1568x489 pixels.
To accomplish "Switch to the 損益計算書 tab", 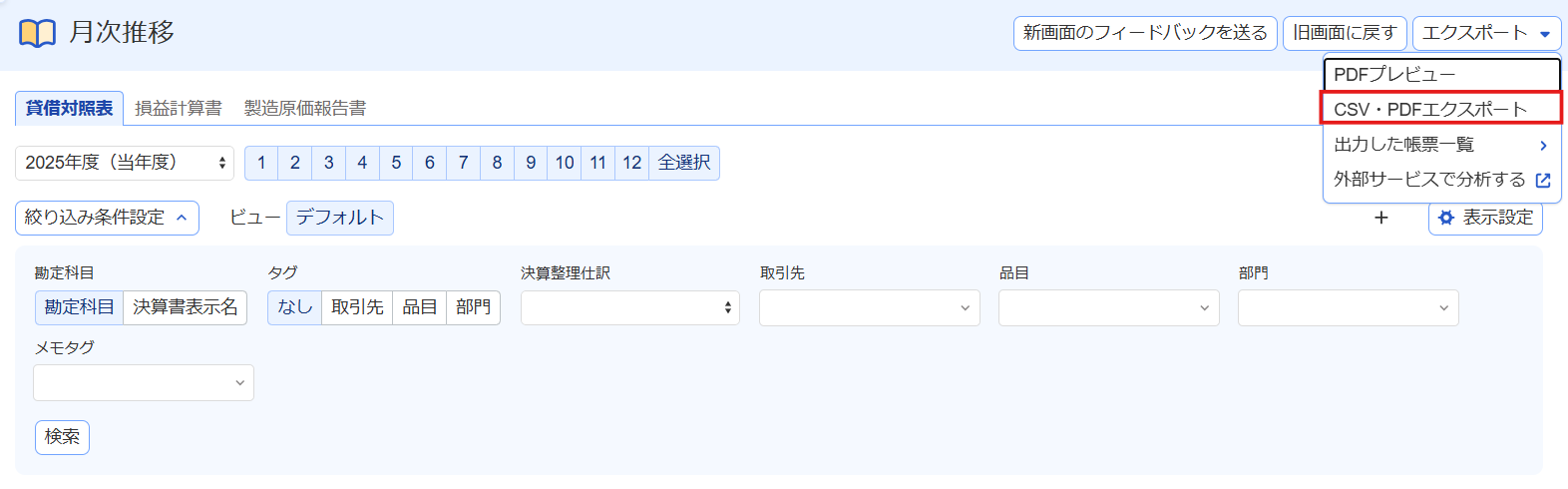I will (x=179, y=108).
